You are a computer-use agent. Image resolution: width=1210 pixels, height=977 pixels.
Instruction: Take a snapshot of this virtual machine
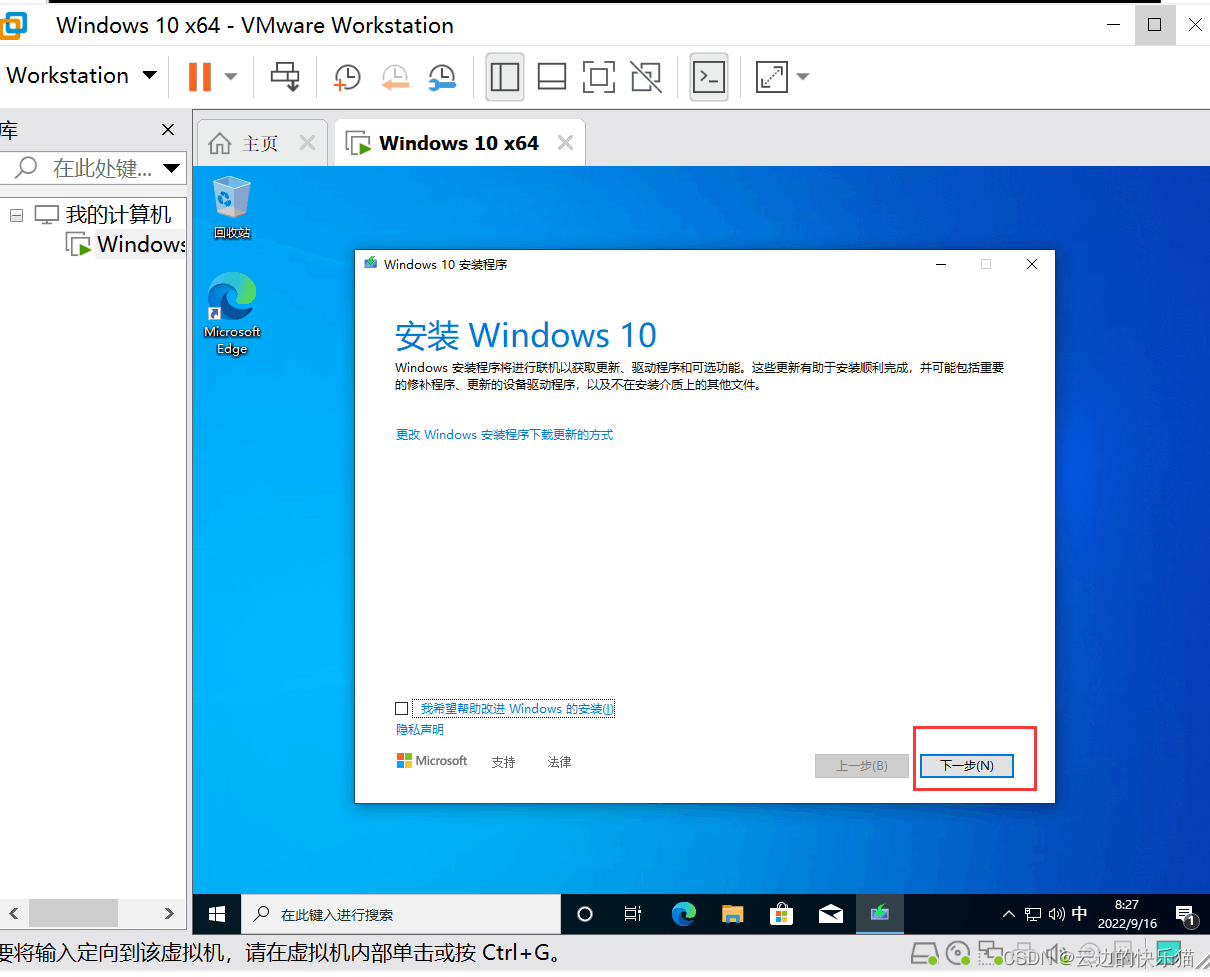pos(347,77)
